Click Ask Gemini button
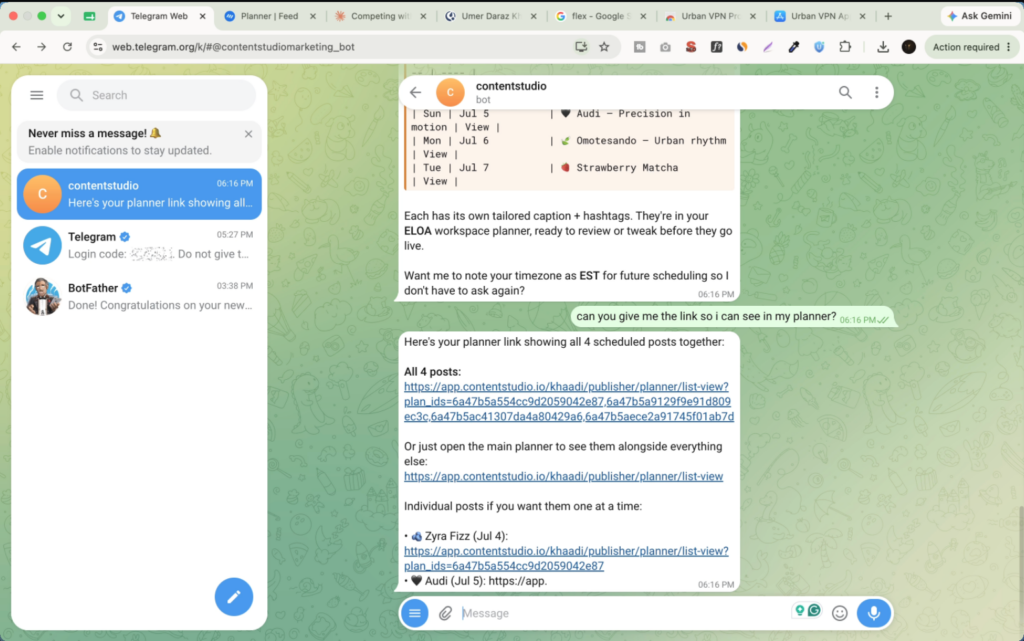Viewport: 1024px width, 641px height. pos(980,16)
